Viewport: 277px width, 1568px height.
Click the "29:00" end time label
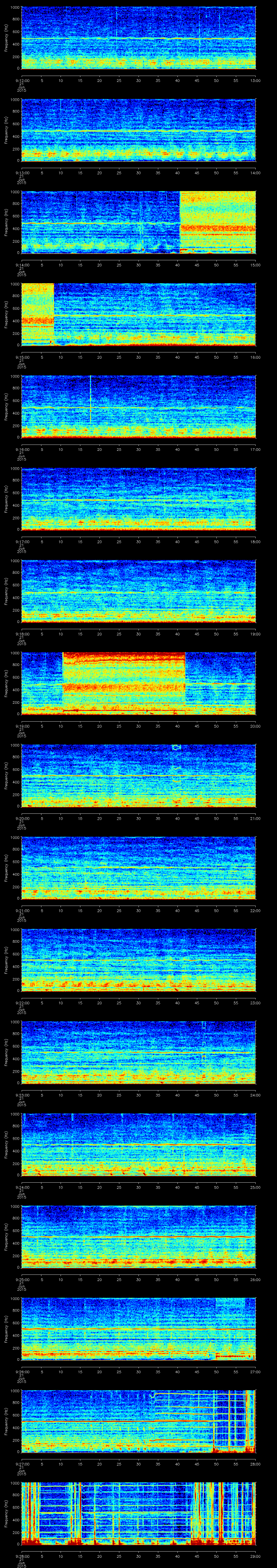pos(255,1556)
